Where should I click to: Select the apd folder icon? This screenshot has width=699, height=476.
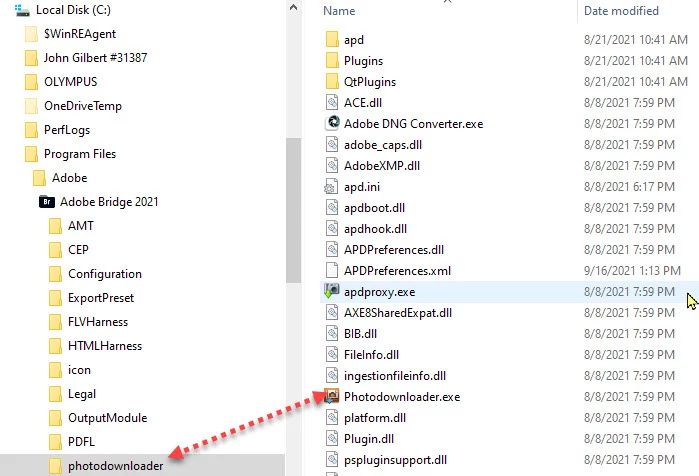[x=332, y=40]
